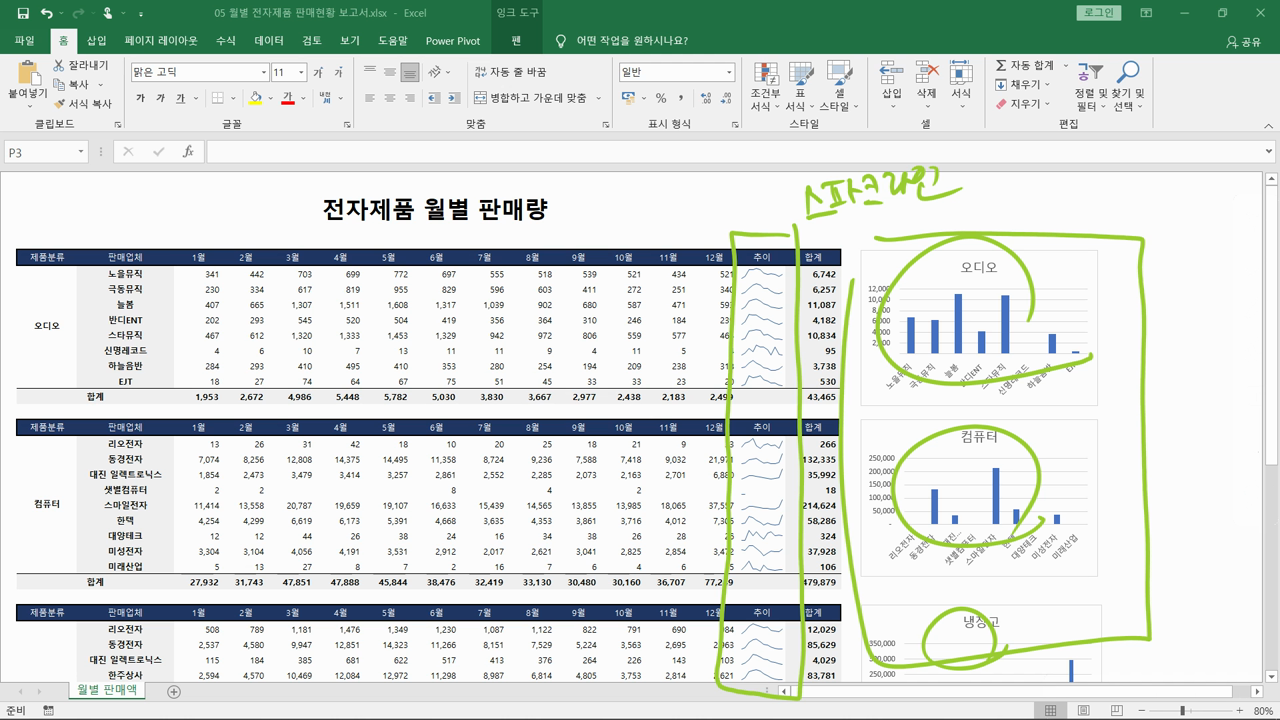Image resolution: width=1280 pixels, height=720 pixels.
Task: Click Undo in the quick access toolbar
Action: point(46,14)
